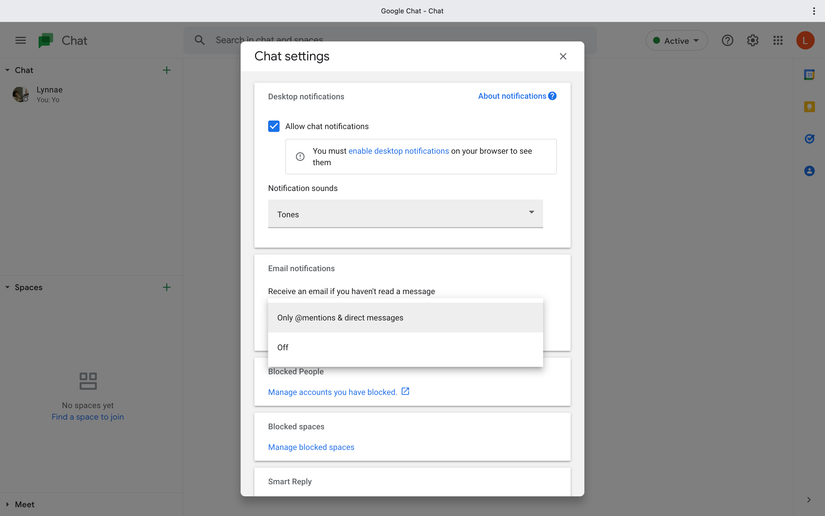The image size is (825, 516).
Task: Click the Smart Reply heading
Action: click(x=290, y=481)
